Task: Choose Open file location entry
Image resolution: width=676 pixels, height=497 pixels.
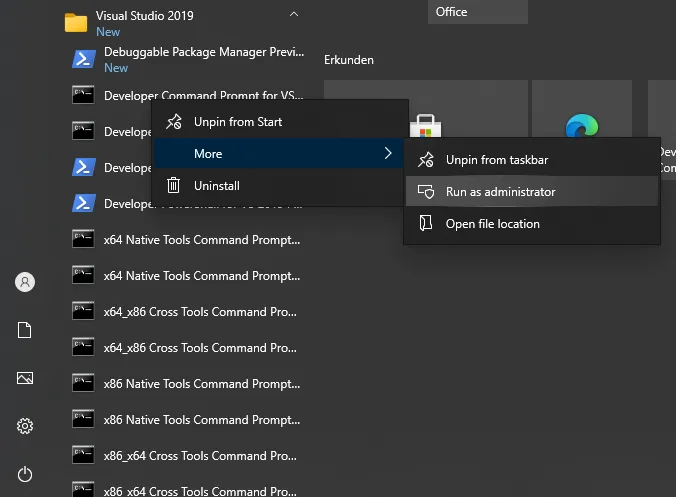Action: (492, 224)
